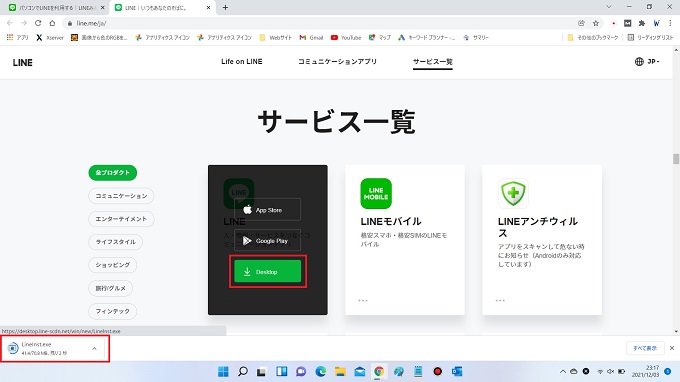Viewport: 680px width, 382px height.
Task: Open the YouTube bookmark
Action: click(346, 38)
